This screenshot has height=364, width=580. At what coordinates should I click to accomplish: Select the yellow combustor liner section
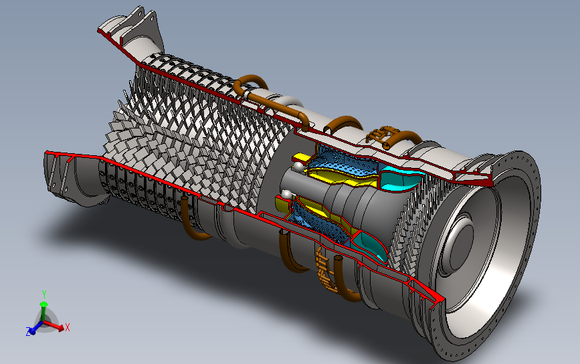[x=342, y=177]
